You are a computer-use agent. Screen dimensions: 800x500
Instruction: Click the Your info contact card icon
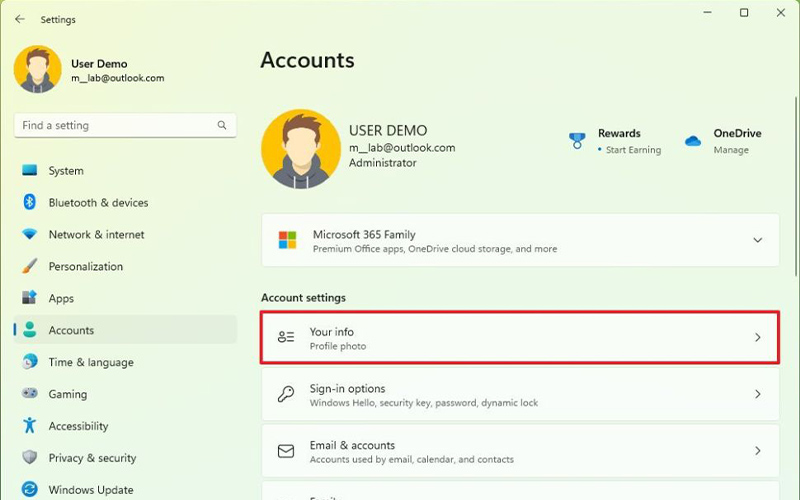coord(286,337)
